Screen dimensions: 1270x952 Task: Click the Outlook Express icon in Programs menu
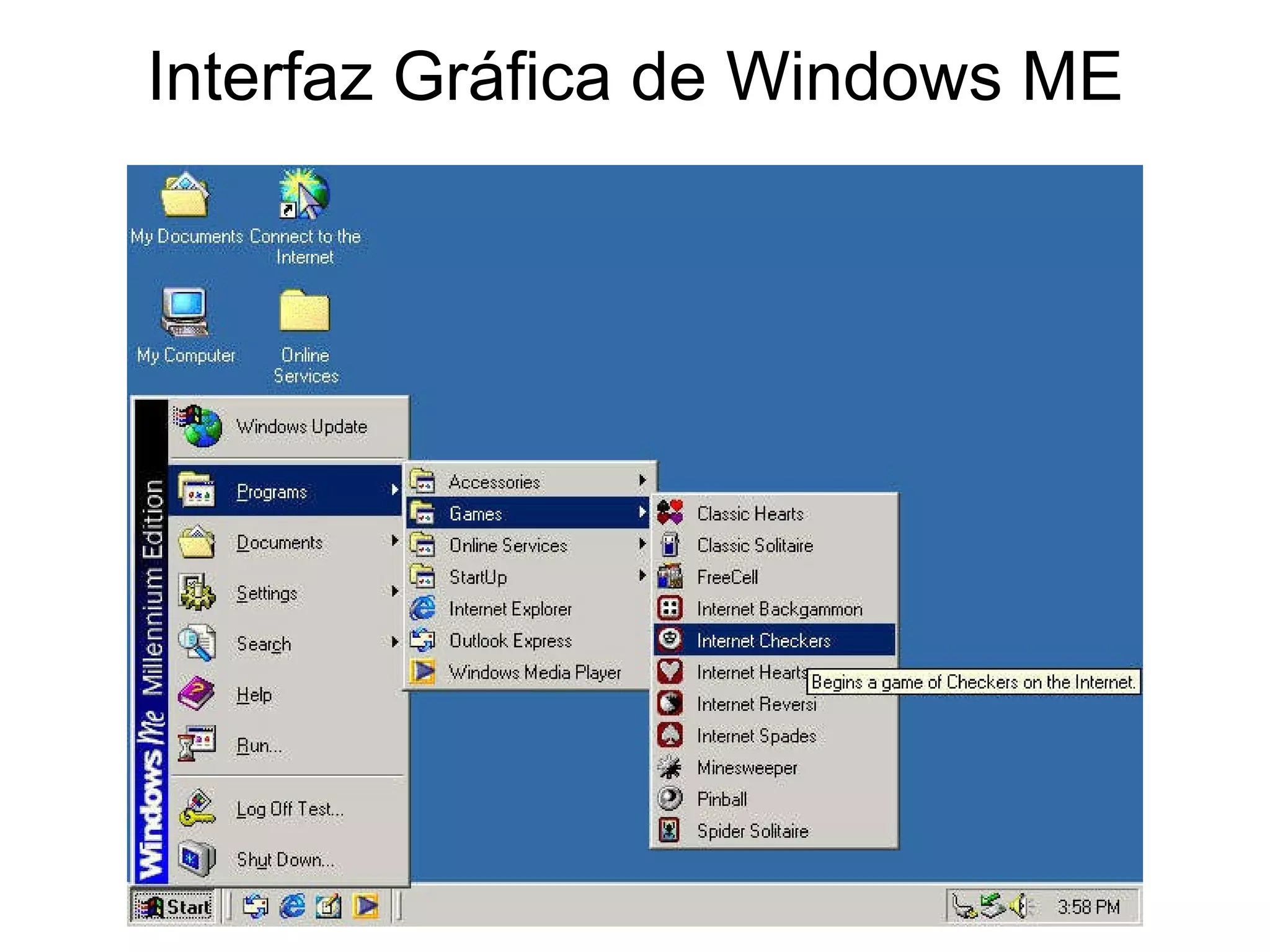click(423, 640)
